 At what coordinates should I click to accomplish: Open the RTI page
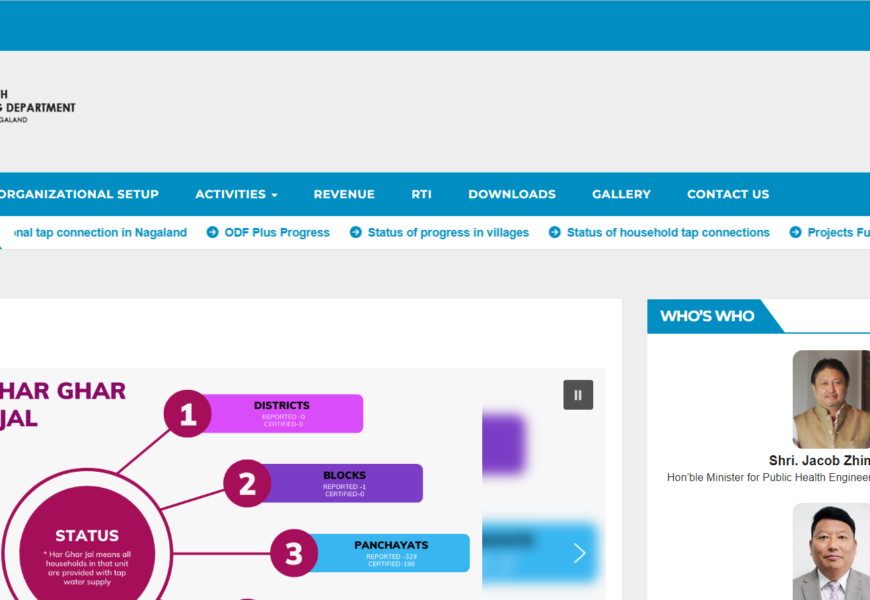(421, 194)
